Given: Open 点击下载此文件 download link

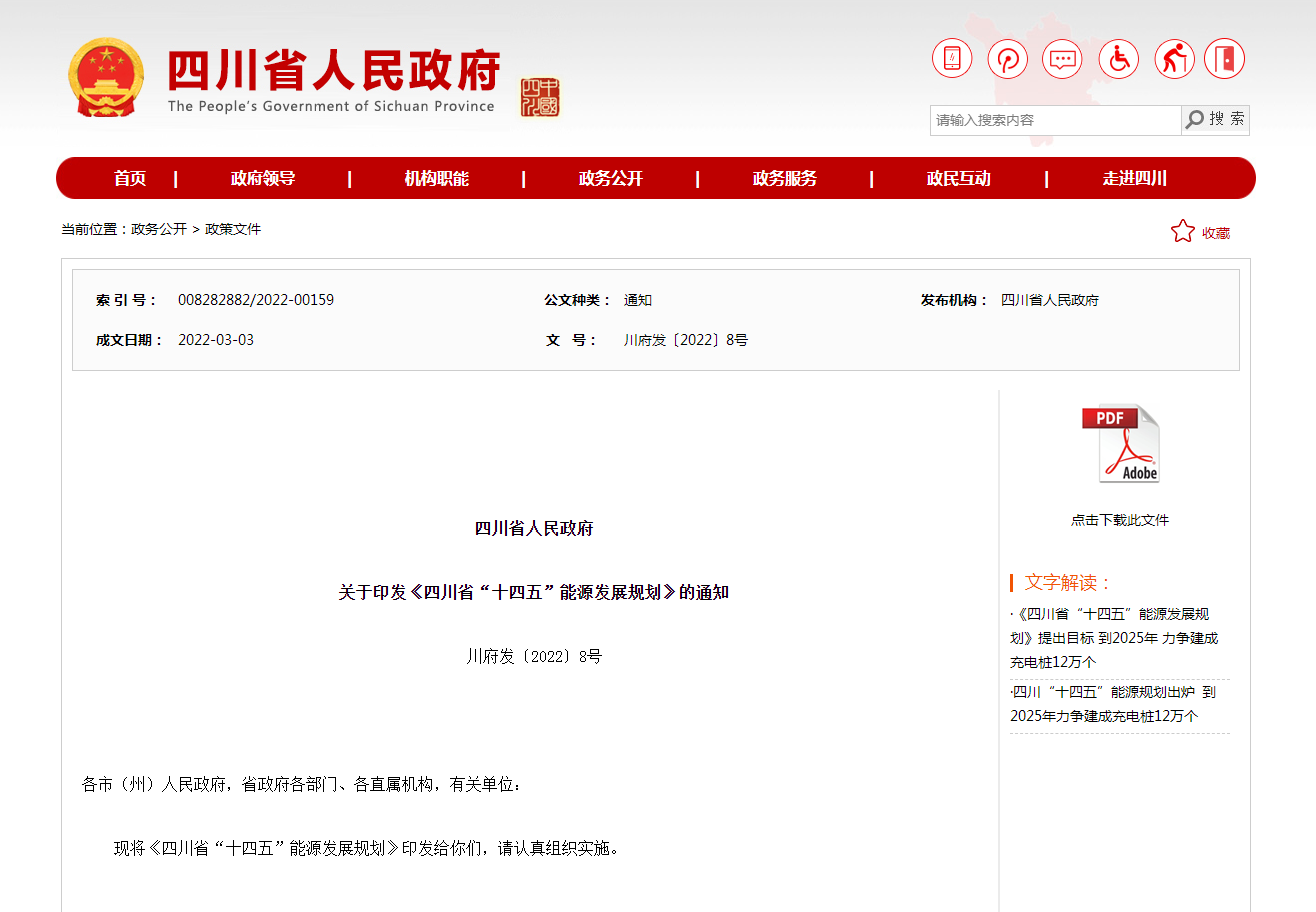Looking at the screenshot, I should coord(1119,520).
